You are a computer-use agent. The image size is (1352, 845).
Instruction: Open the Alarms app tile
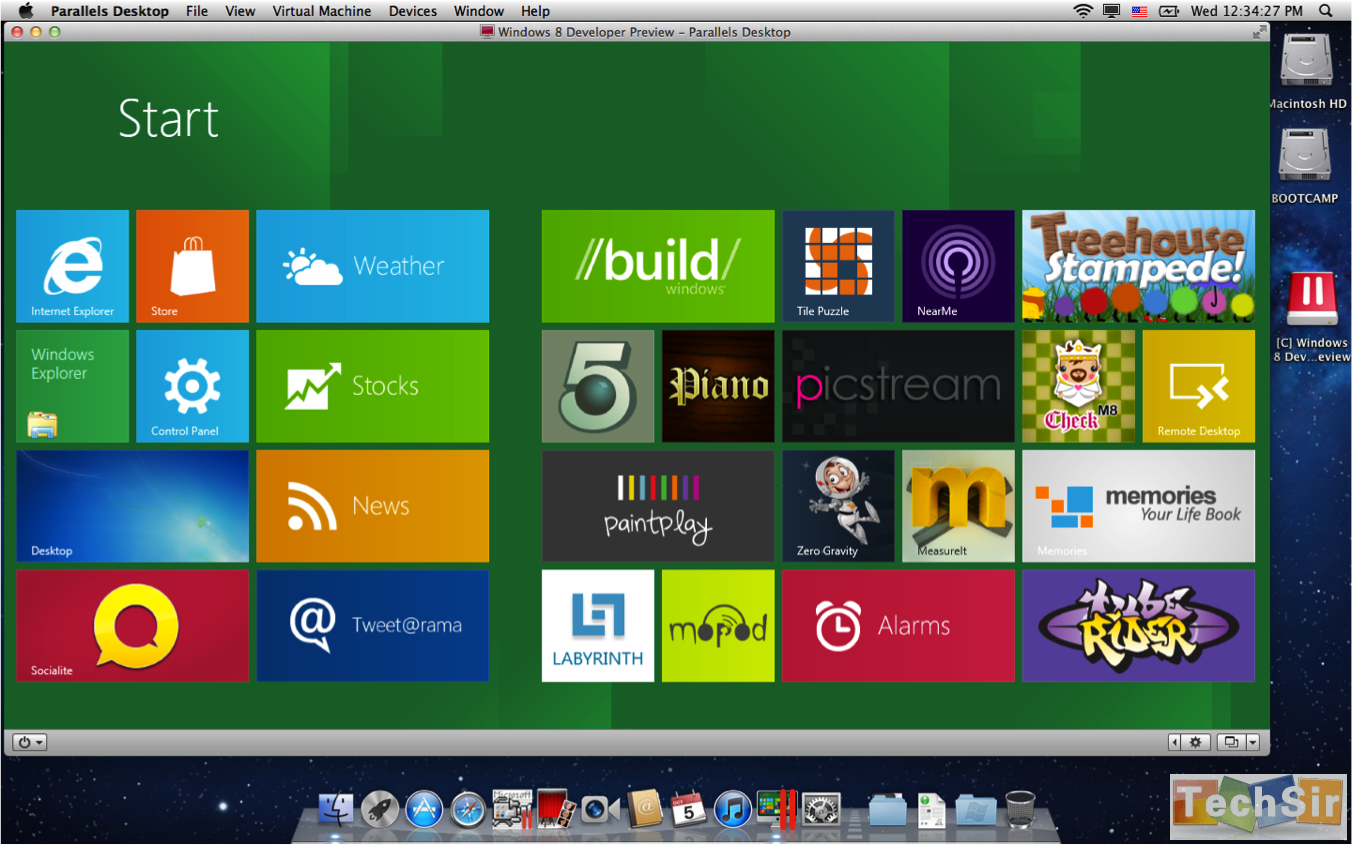[x=897, y=625]
